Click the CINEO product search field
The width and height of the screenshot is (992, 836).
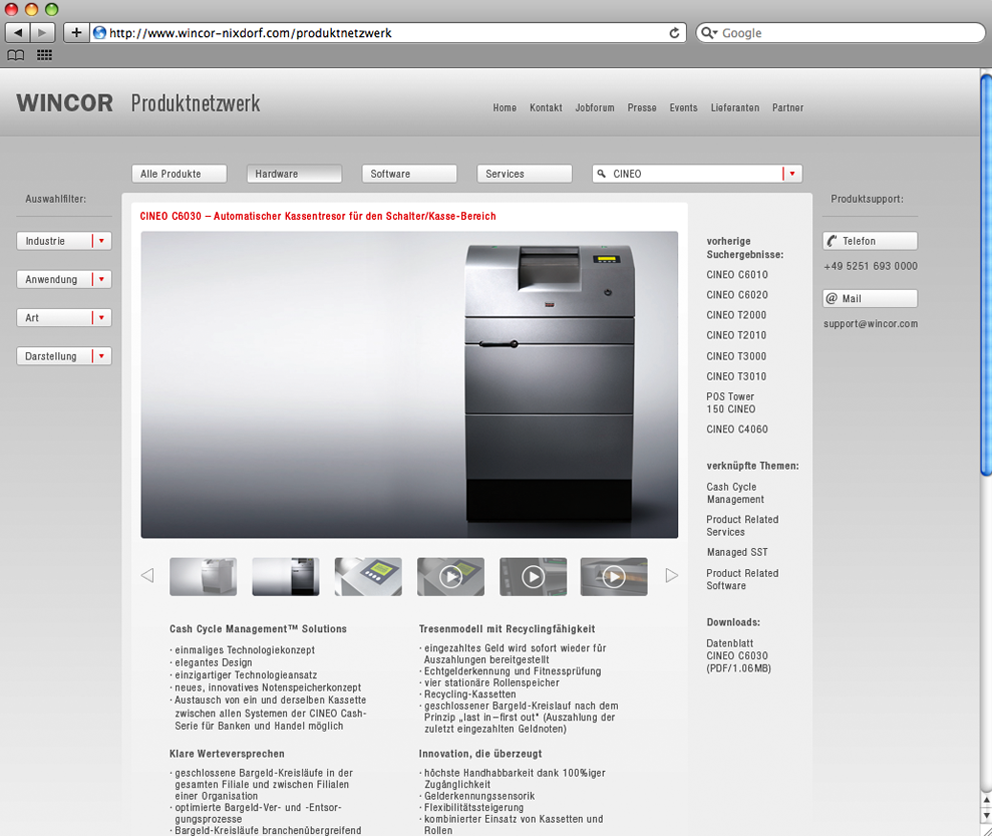(696, 174)
